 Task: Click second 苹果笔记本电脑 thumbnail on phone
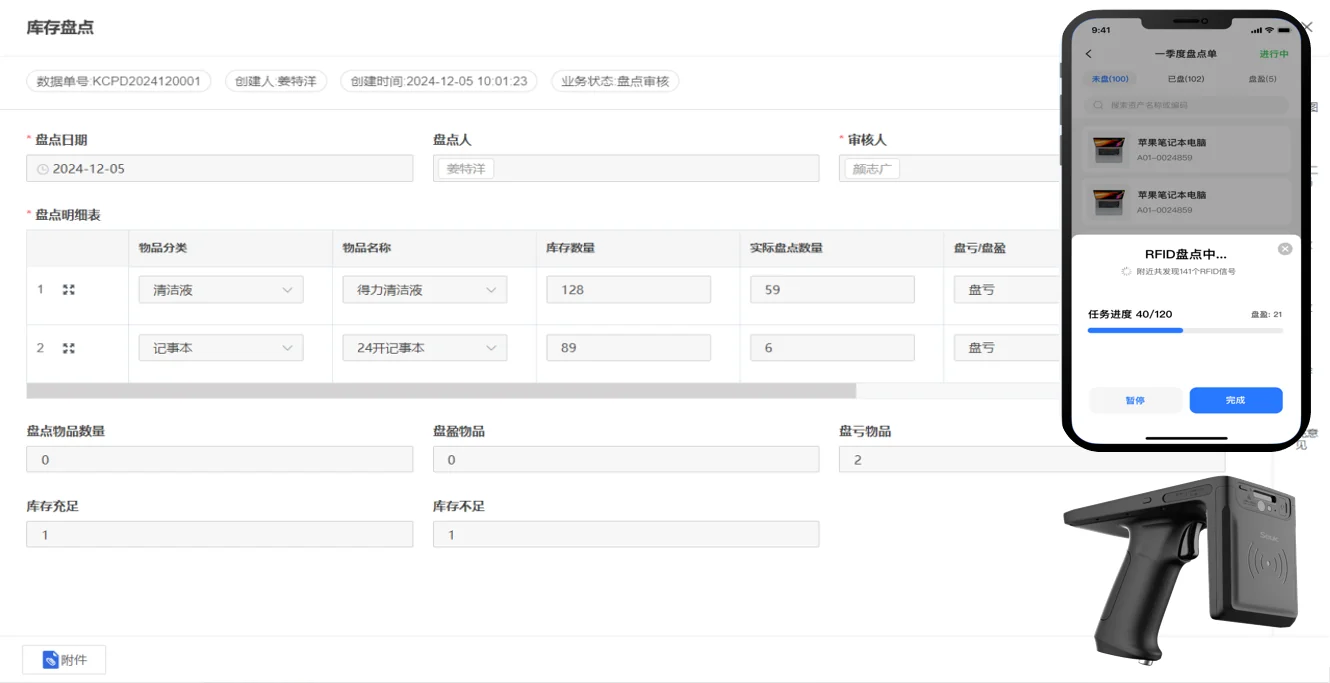pos(1109,203)
